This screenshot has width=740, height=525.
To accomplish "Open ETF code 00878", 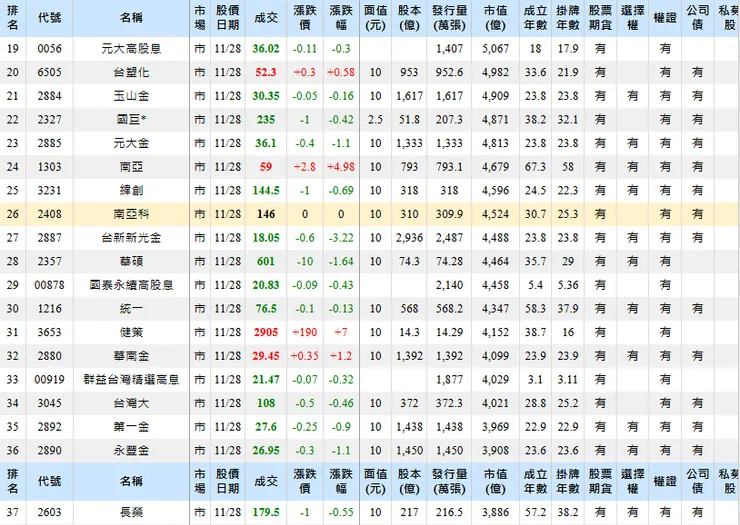I will (50, 285).
